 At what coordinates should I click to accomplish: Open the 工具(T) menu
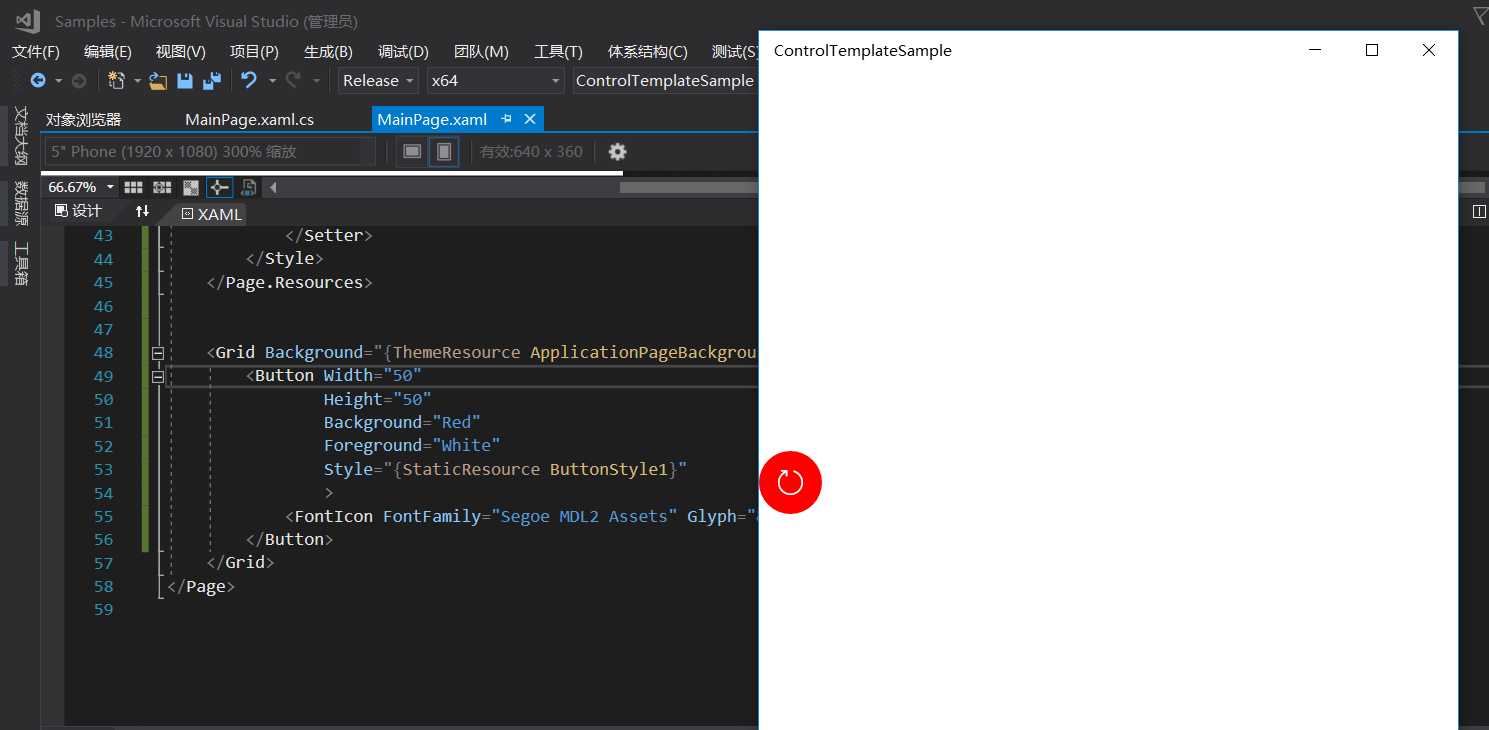click(x=558, y=52)
